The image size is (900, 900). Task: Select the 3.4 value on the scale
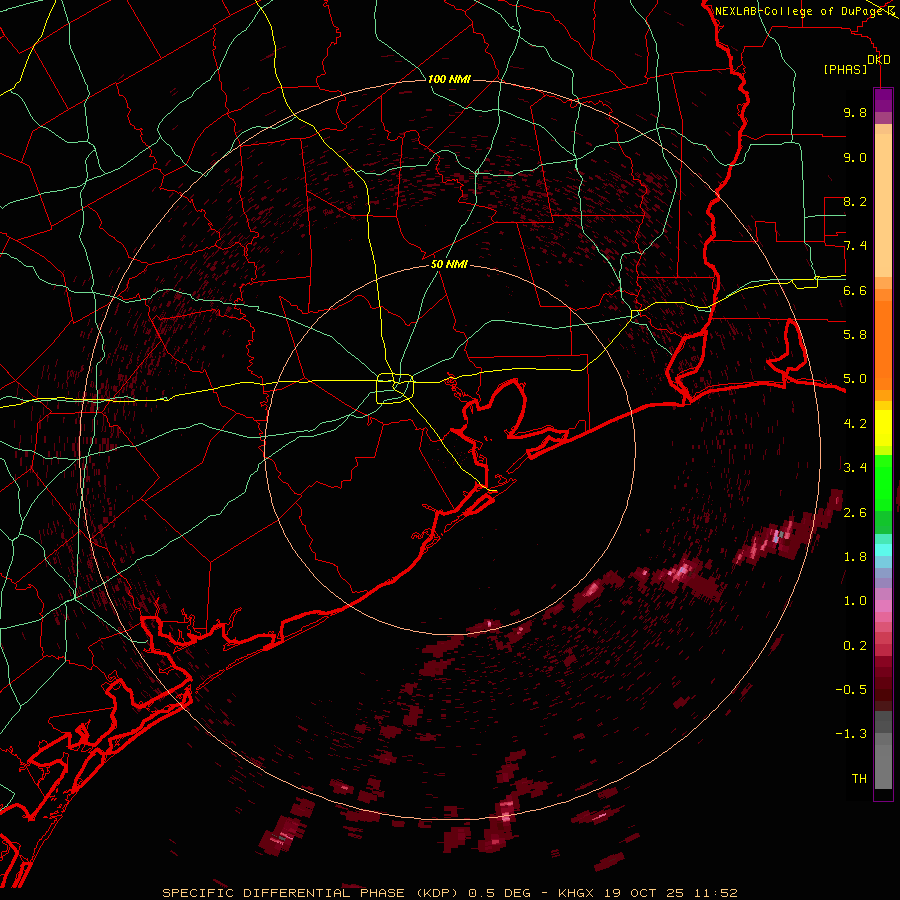(x=855, y=468)
